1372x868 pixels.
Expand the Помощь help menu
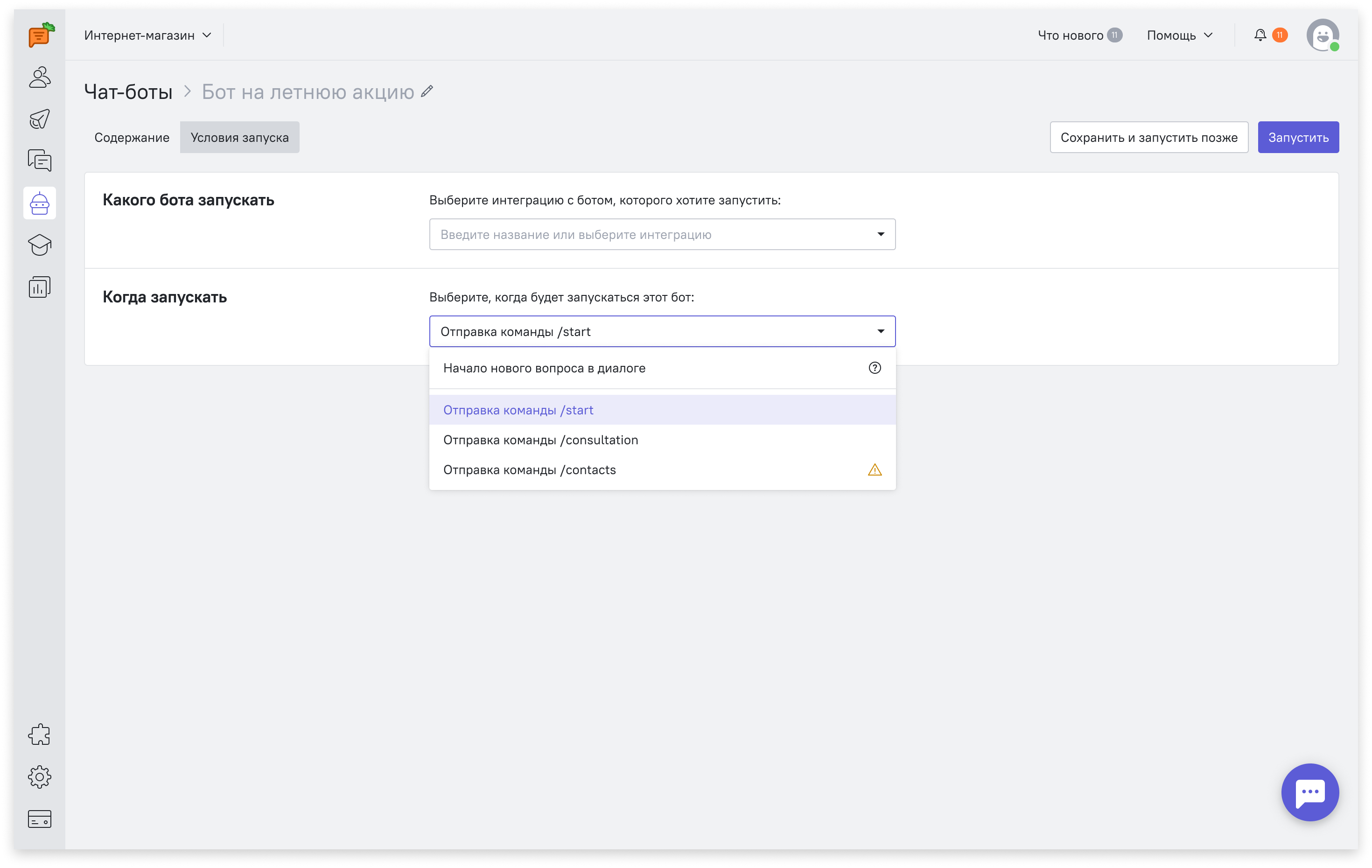[x=1179, y=35]
